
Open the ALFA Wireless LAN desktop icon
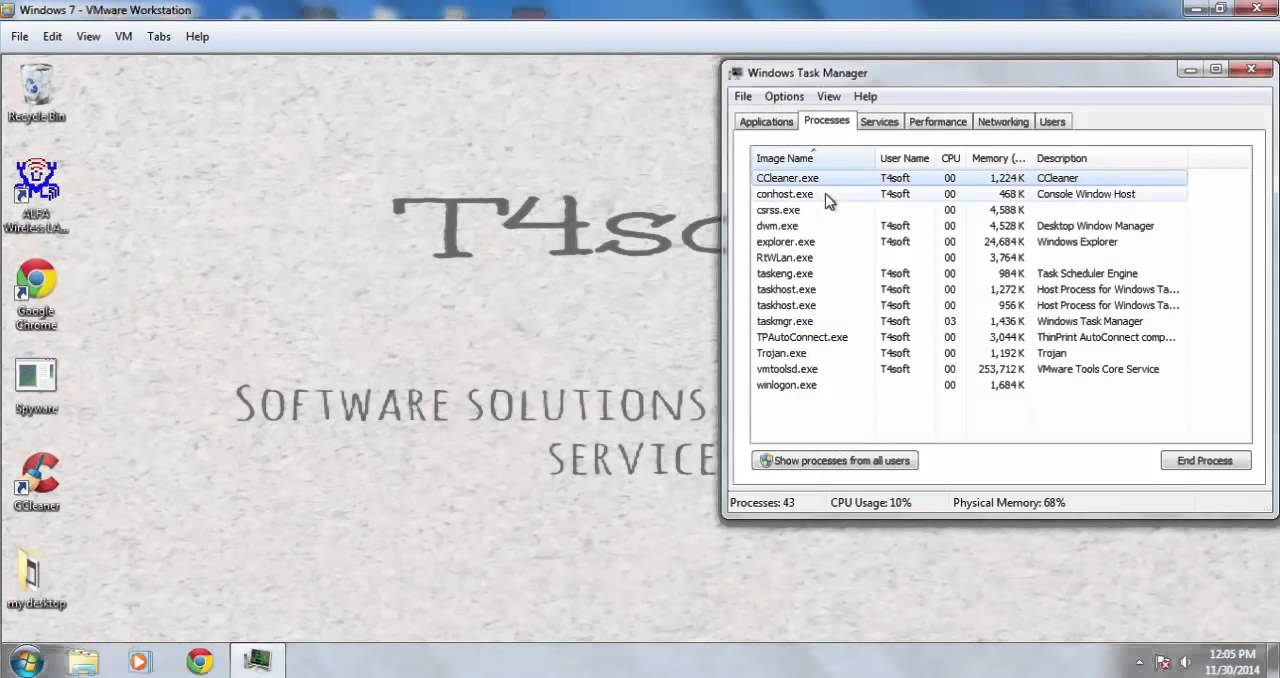point(37,195)
